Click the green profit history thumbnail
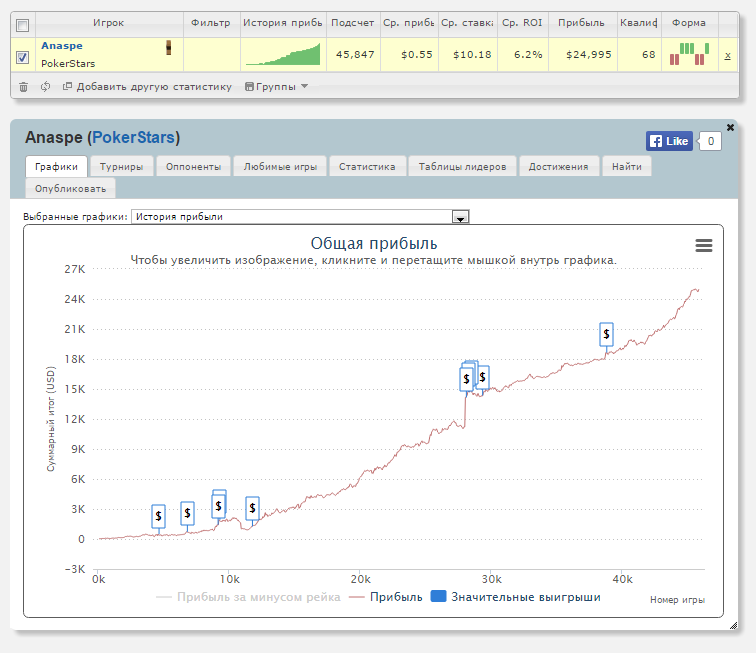756x653 pixels. point(283,54)
